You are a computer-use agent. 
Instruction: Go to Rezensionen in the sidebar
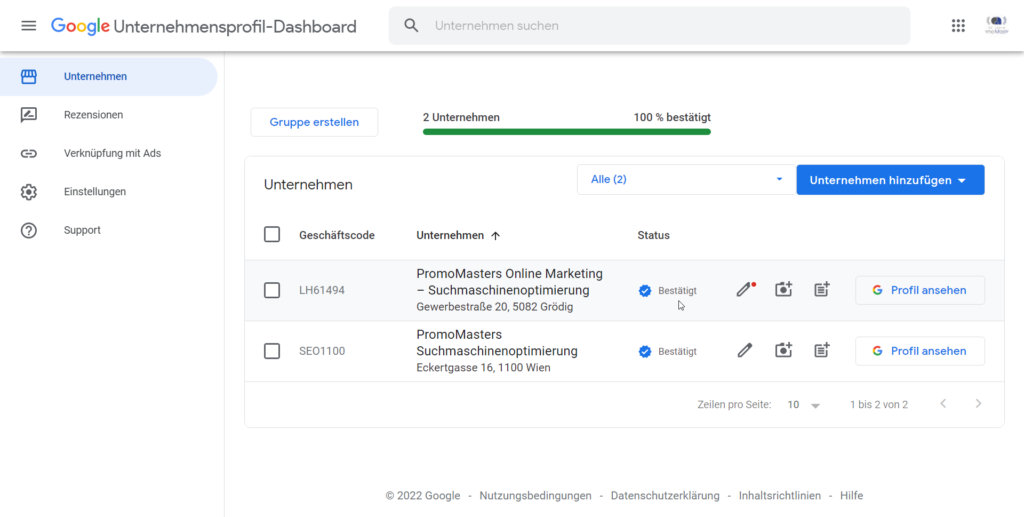tap(93, 115)
